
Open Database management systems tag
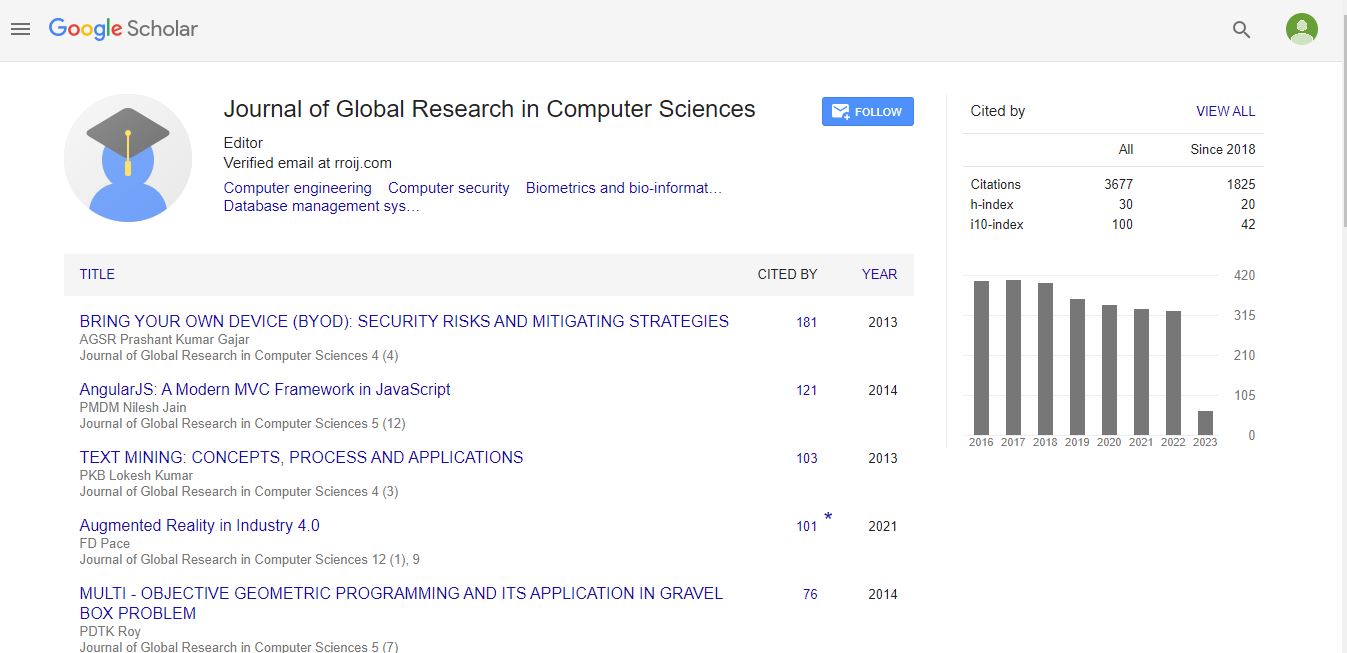click(321, 206)
